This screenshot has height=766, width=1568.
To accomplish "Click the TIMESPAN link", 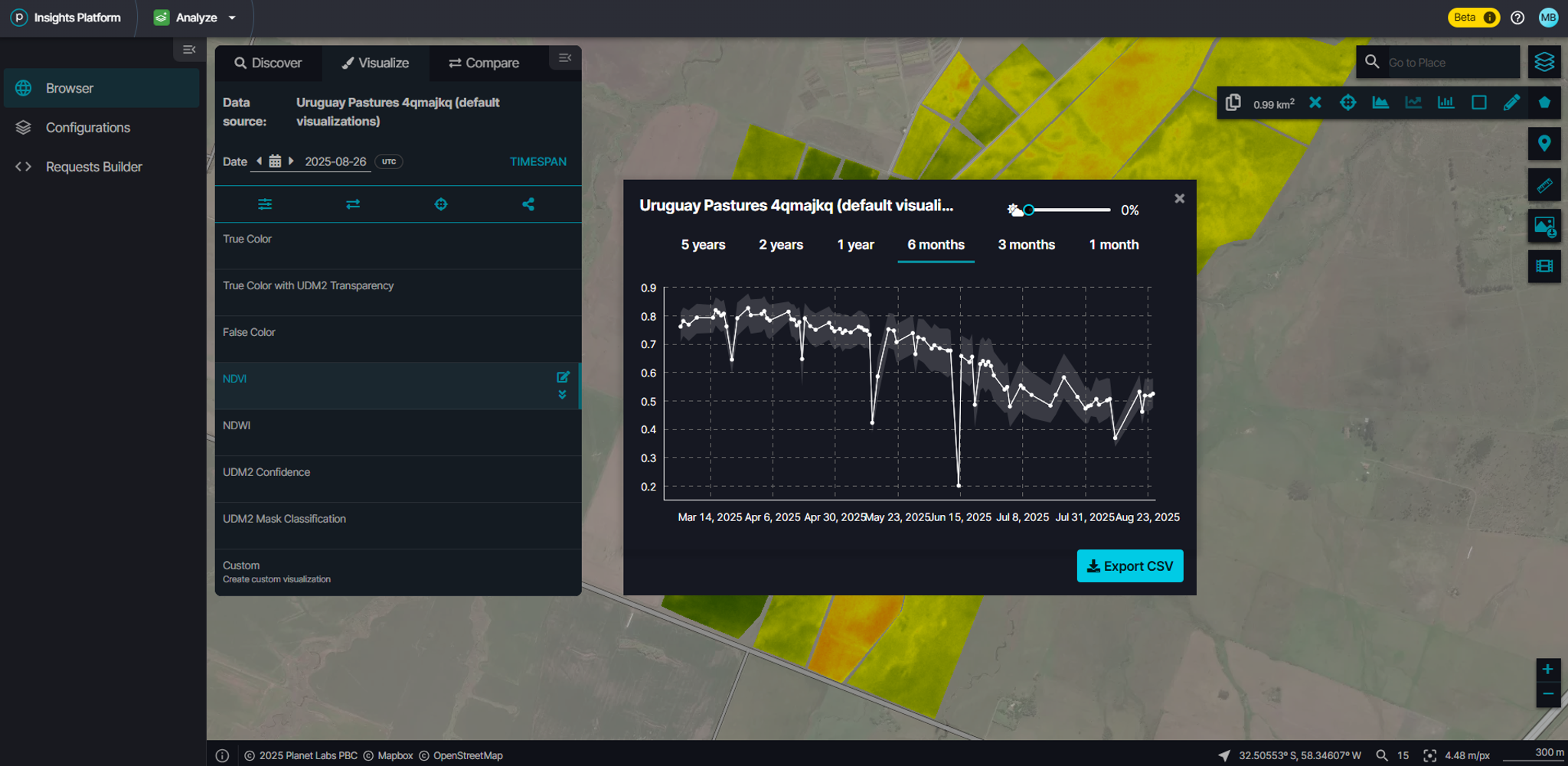I will tap(538, 161).
